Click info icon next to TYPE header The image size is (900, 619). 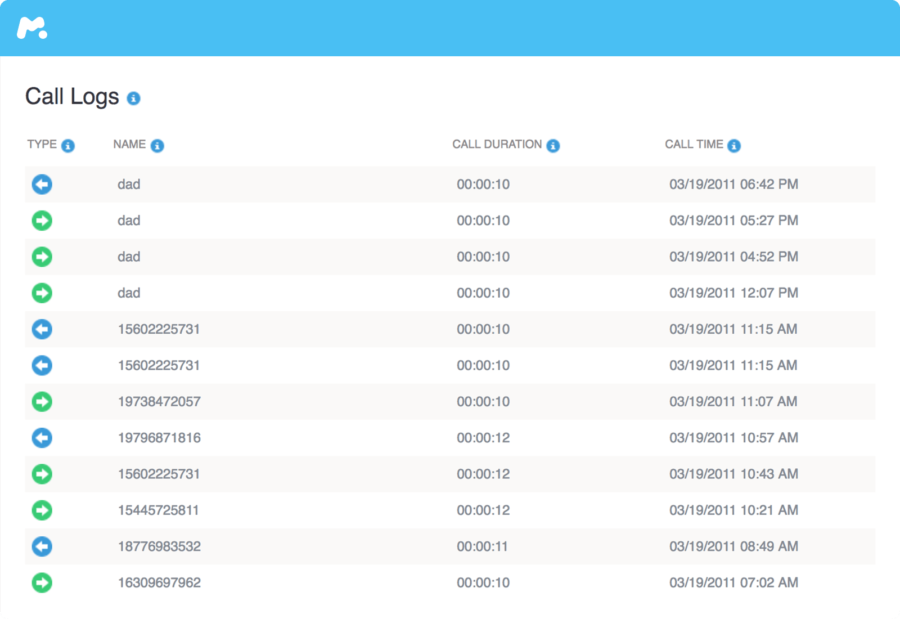point(68,145)
